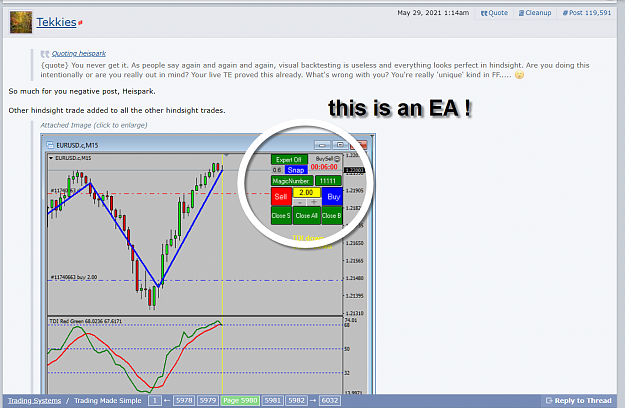
Task: Open the Tekkies user profile link
Action: (x=56, y=22)
